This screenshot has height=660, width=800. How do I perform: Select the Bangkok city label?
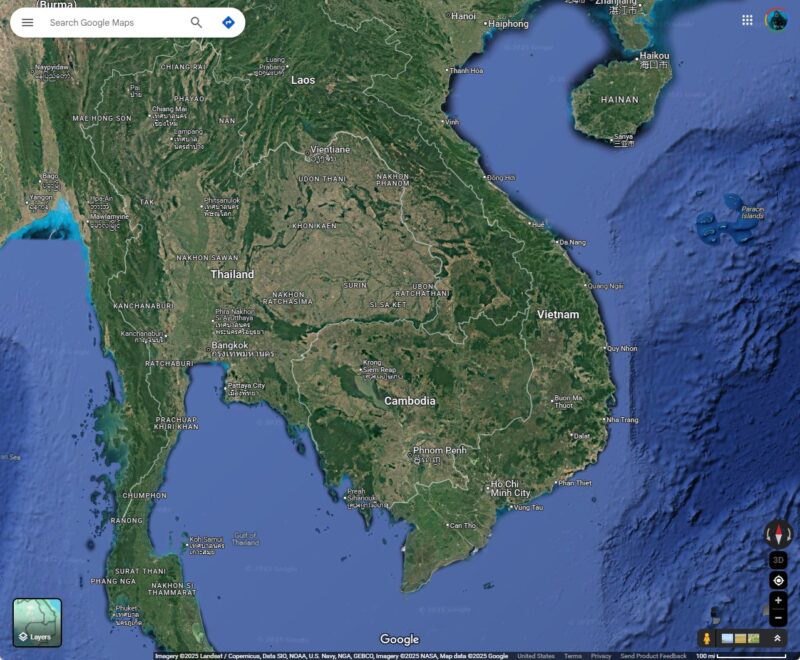228,344
